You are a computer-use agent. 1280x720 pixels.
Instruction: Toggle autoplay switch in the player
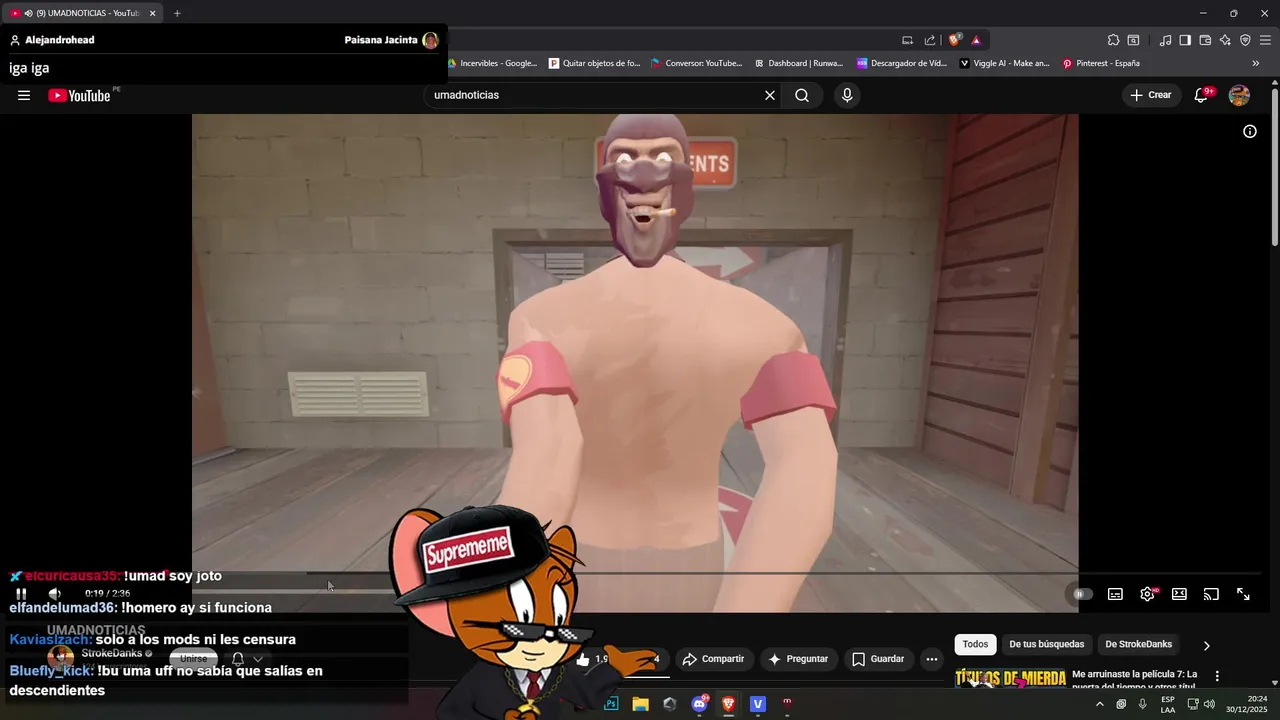(x=1081, y=594)
